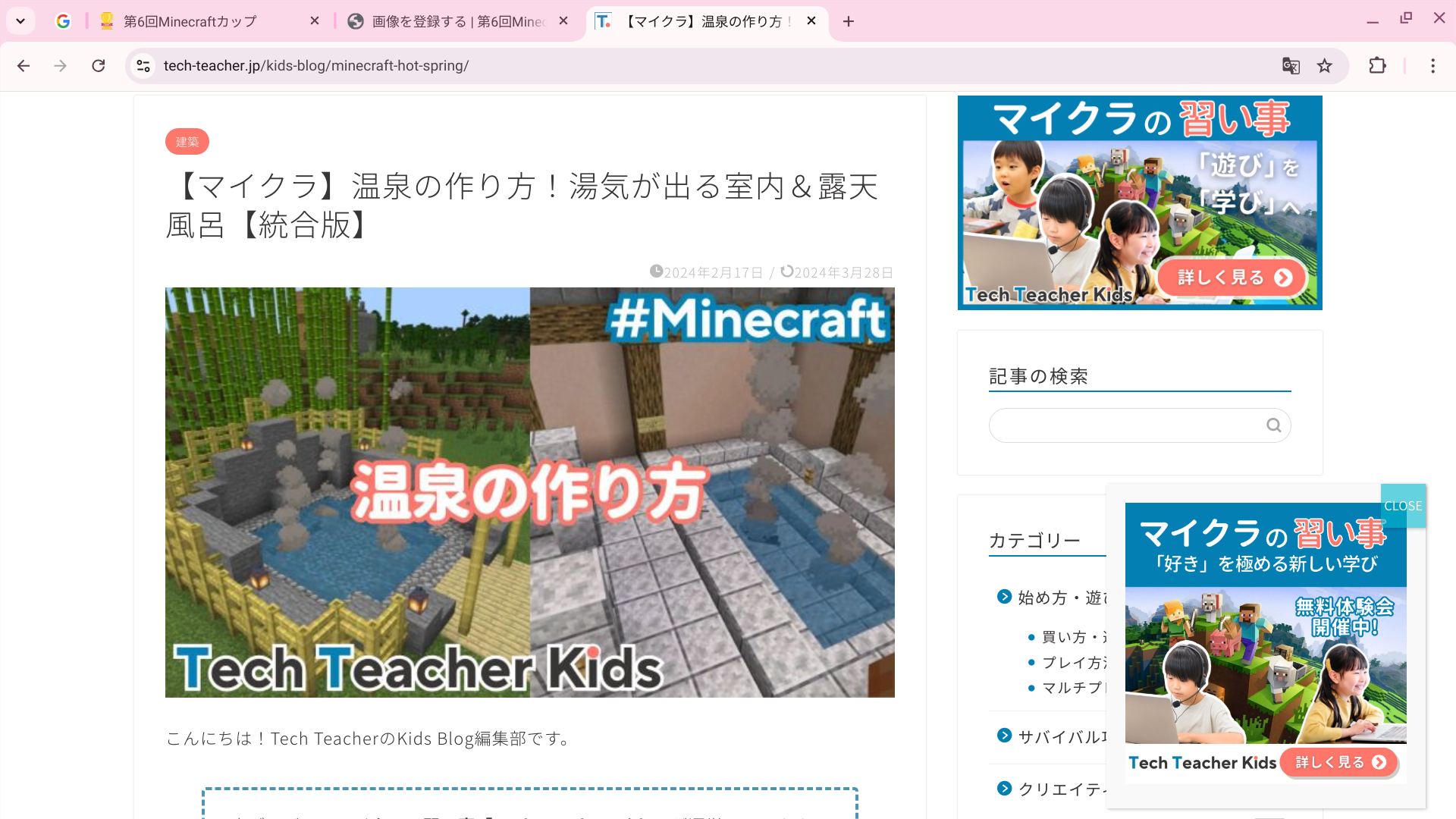Click the browser back arrow
This screenshot has height=819, width=1456.
pyautogui.click(x=24, y=66)
